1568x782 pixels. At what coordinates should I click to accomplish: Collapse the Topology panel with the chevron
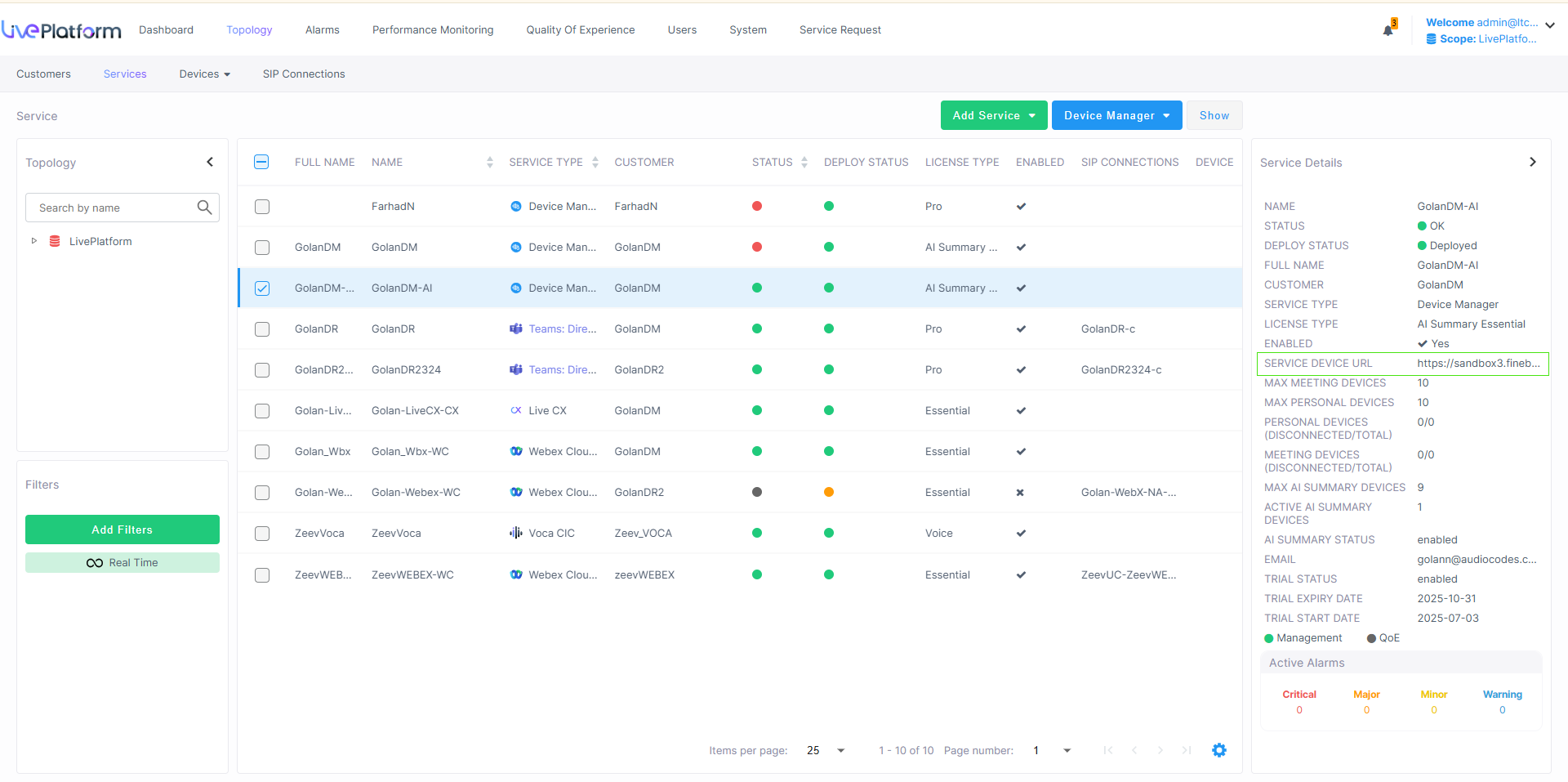(x=210, y=162)
